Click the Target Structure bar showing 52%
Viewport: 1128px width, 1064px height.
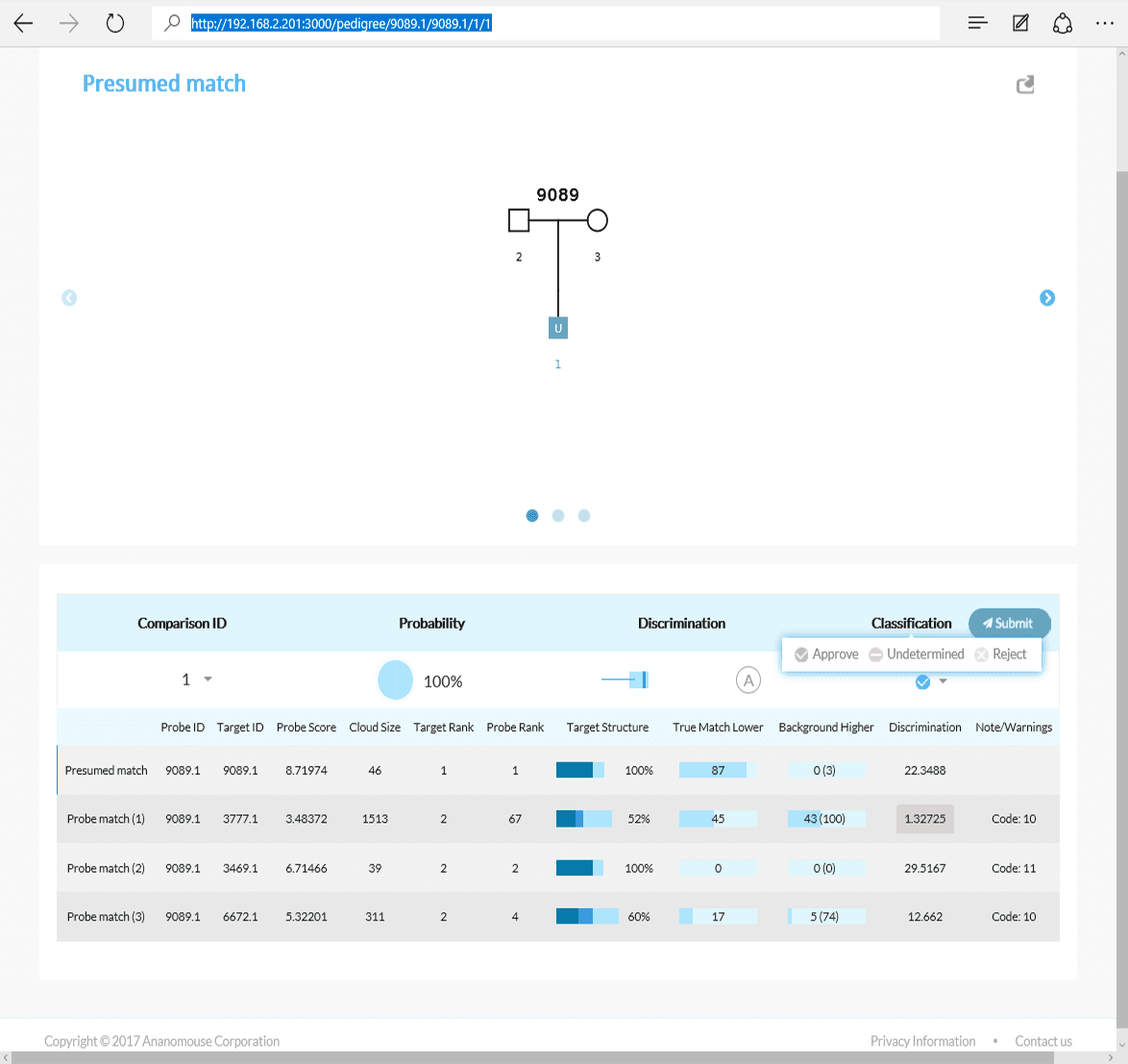point(584,819)
